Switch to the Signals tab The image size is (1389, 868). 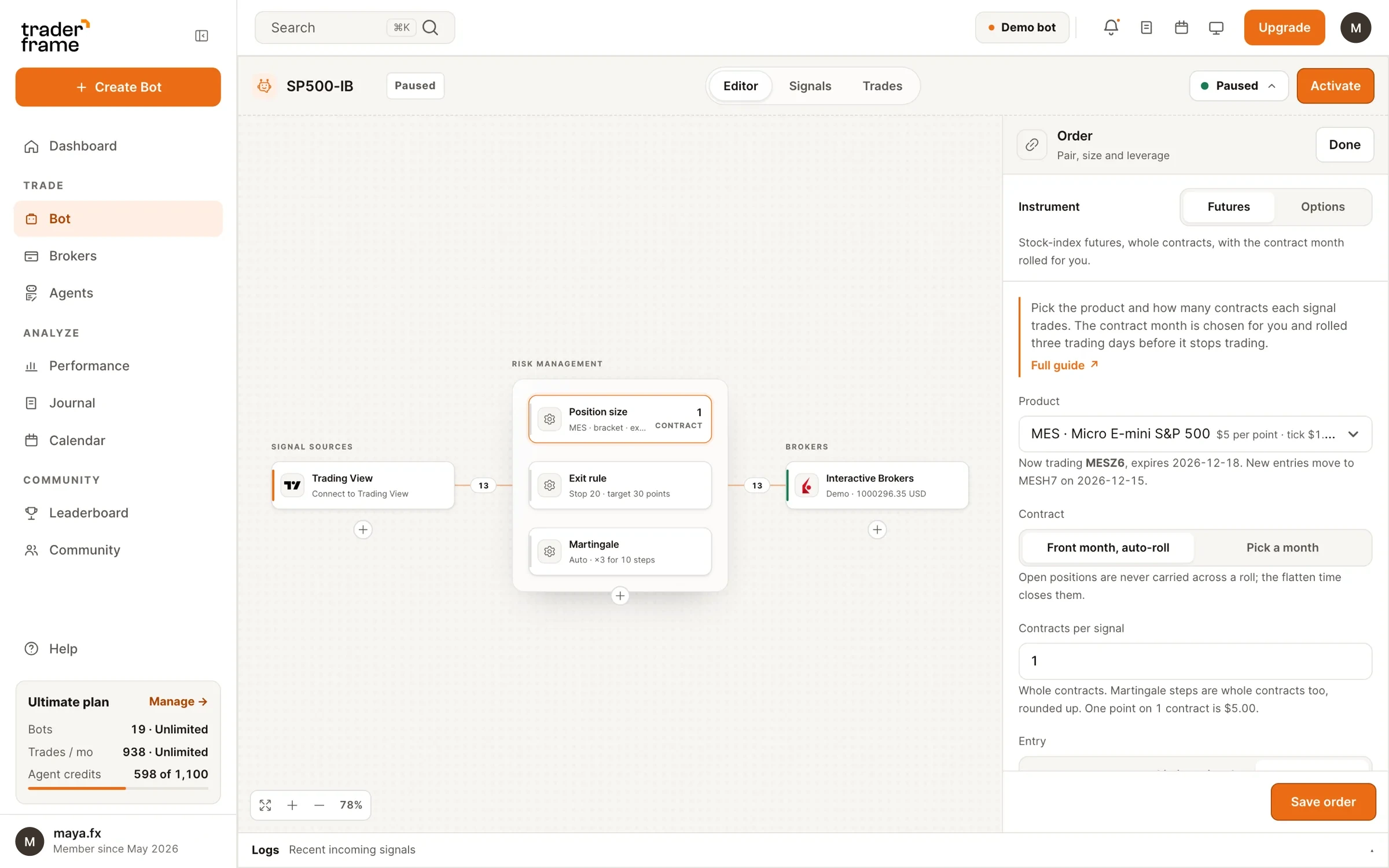[810, 86]
